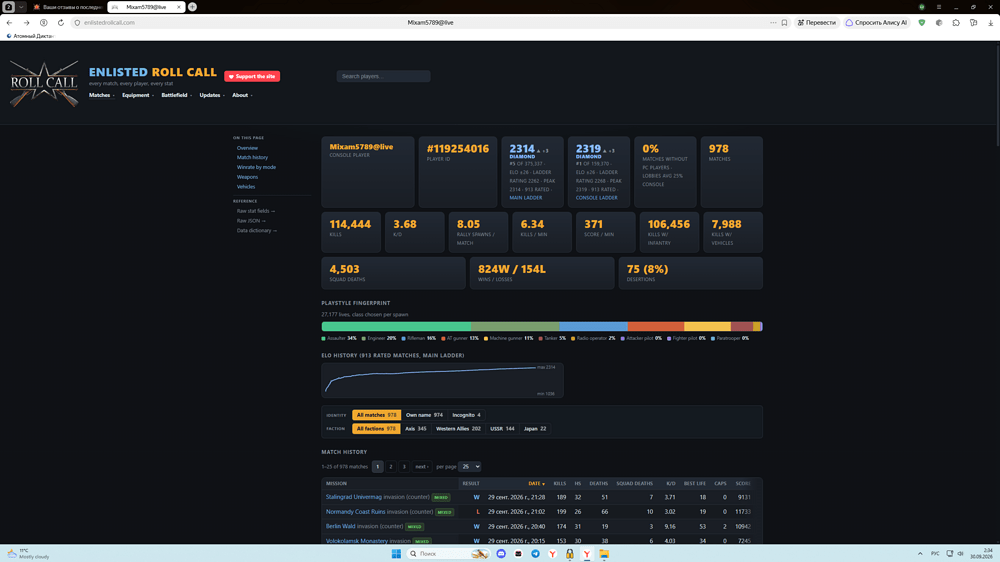The height and width of the screenshot is (562, 1000).
Task: Click the next page button
Action: click(x=422, y=467)
